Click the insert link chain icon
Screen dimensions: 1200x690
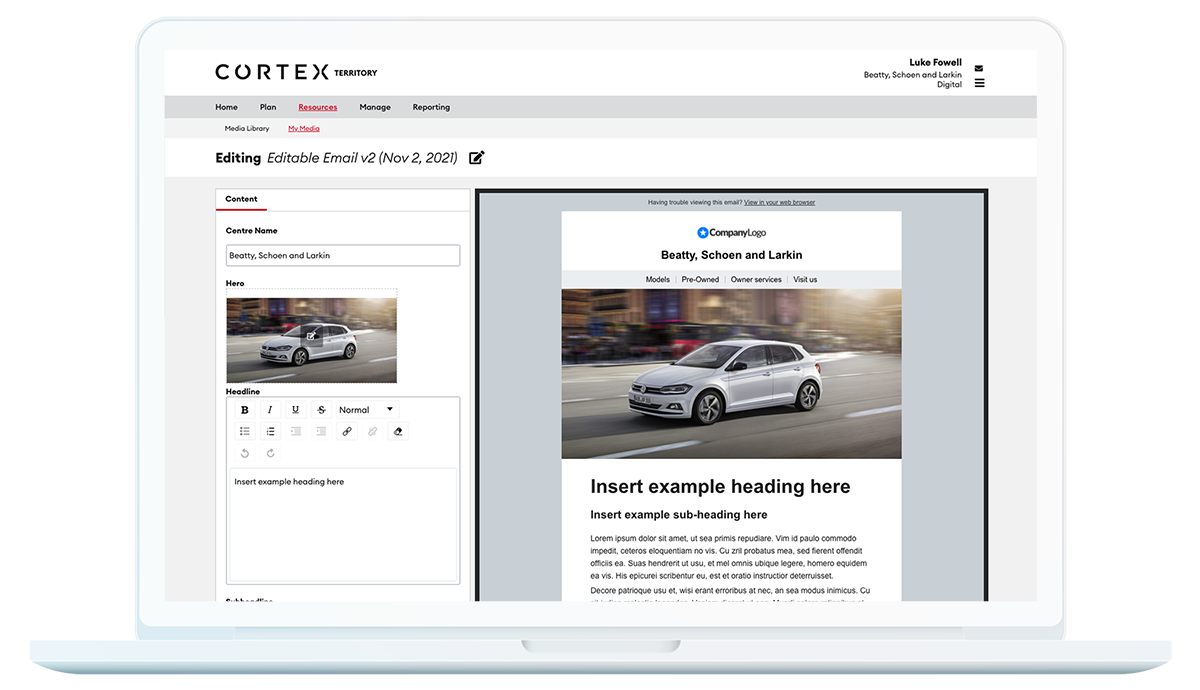point(347,432)
